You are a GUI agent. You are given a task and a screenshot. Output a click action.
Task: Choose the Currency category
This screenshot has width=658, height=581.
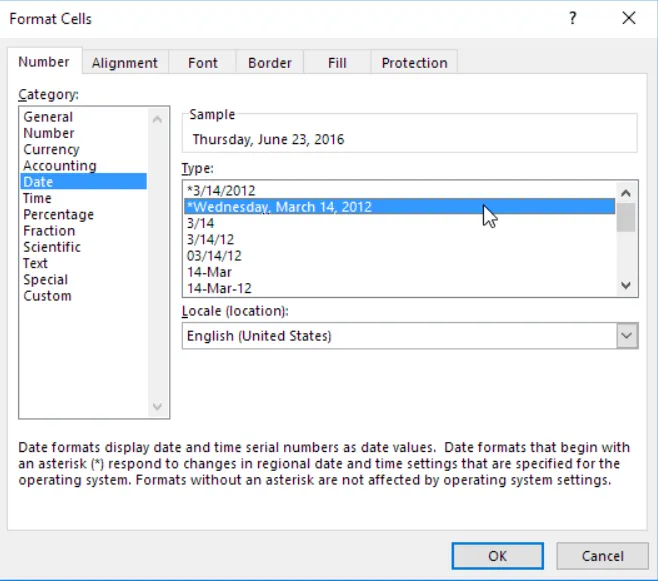point(51,149)
